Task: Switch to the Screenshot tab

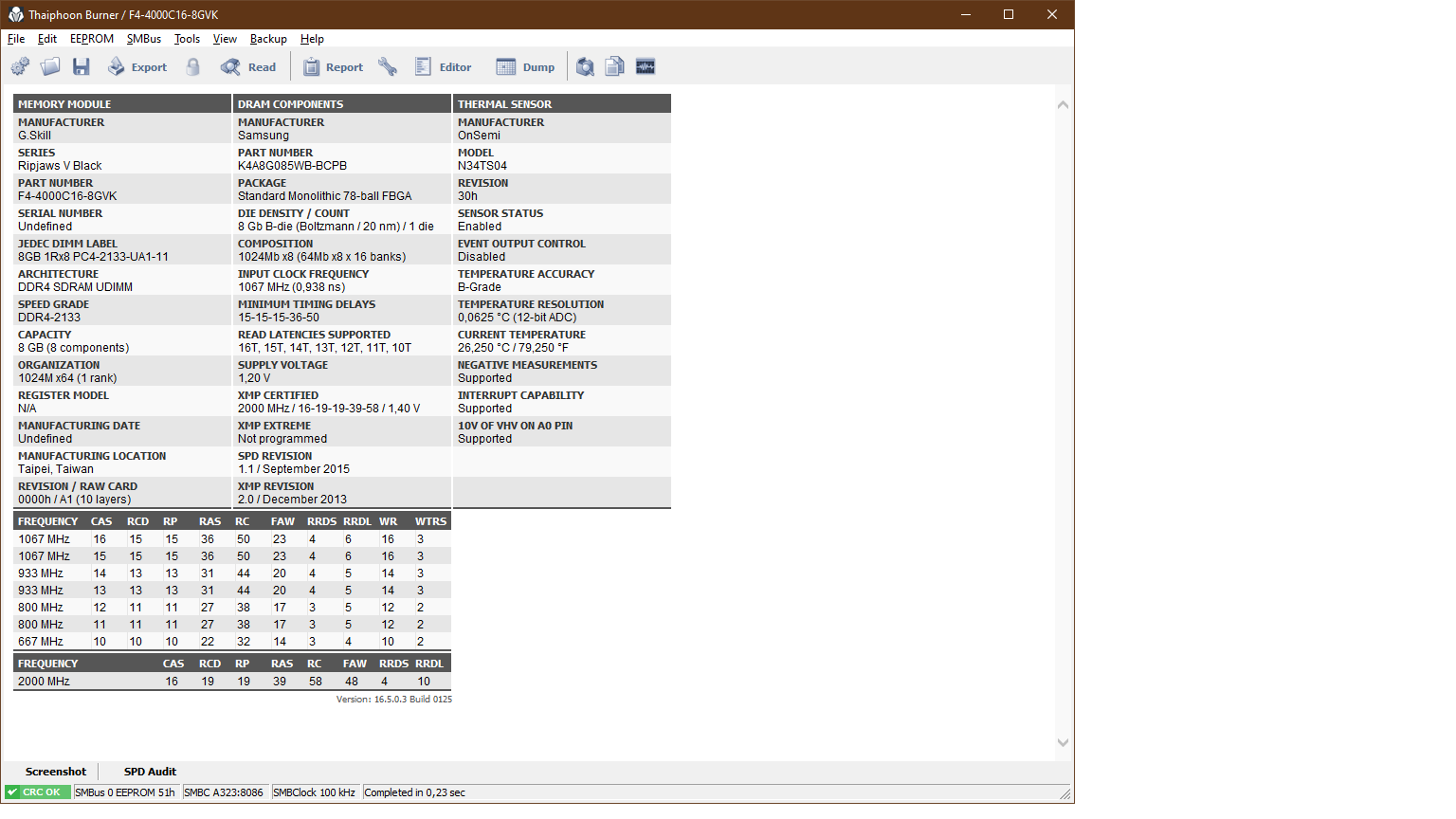Action: (55, 772)
